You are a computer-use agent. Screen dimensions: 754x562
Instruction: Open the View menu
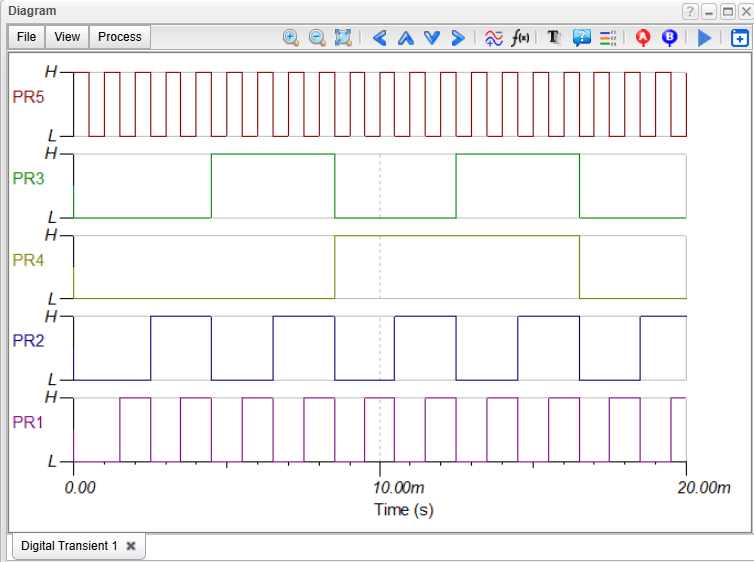[x=67, y=37]
